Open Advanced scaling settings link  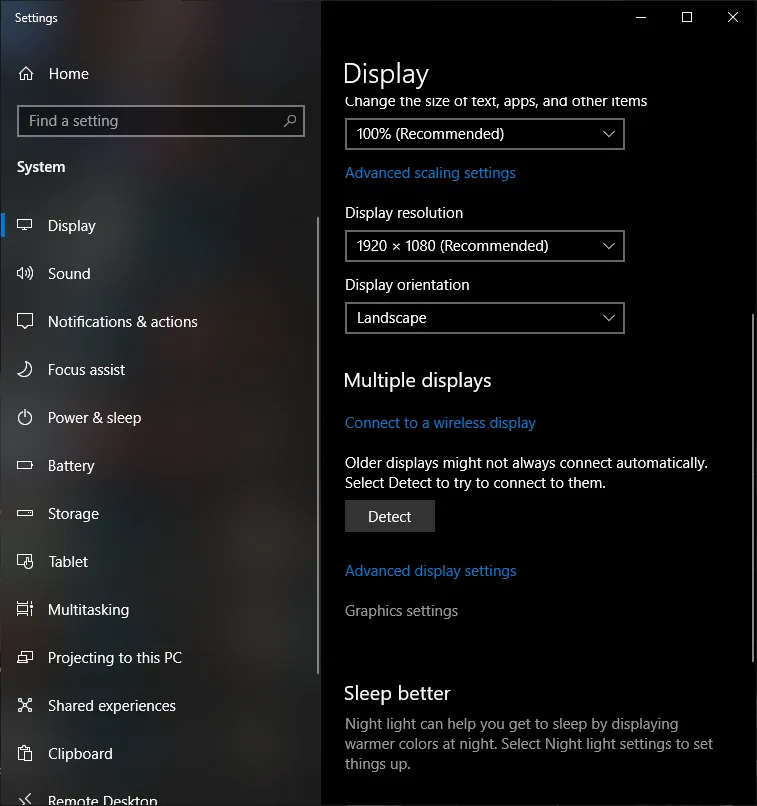(430, 173)
